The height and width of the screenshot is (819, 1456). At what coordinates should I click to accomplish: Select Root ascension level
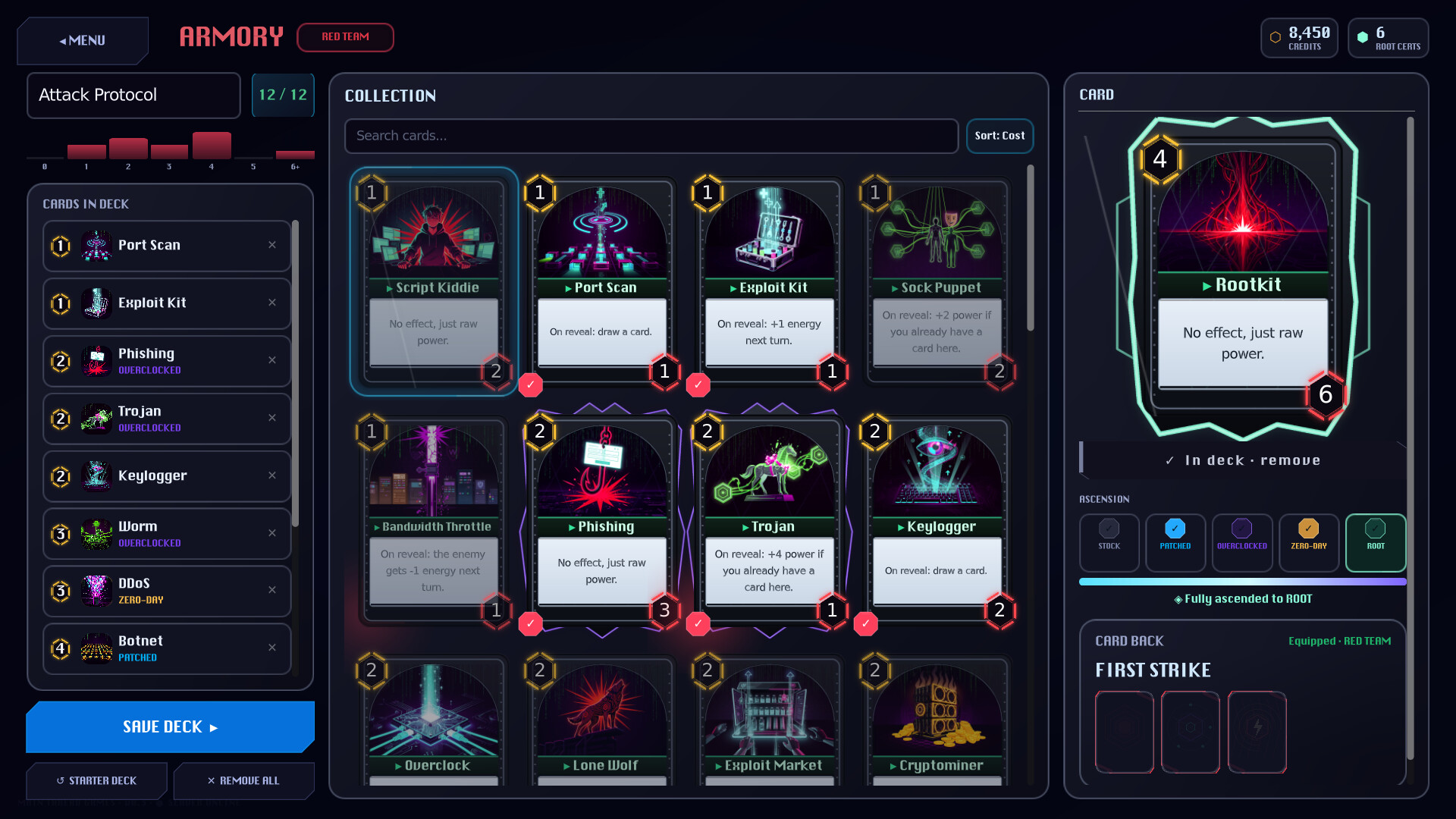click(1375, 543)
